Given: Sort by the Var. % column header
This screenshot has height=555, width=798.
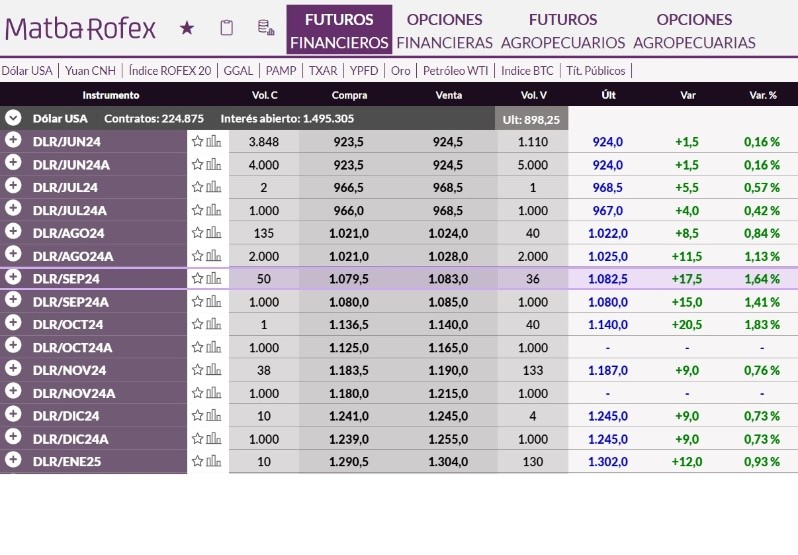Looking at the screenshot, I should click(x=762, y=95).
